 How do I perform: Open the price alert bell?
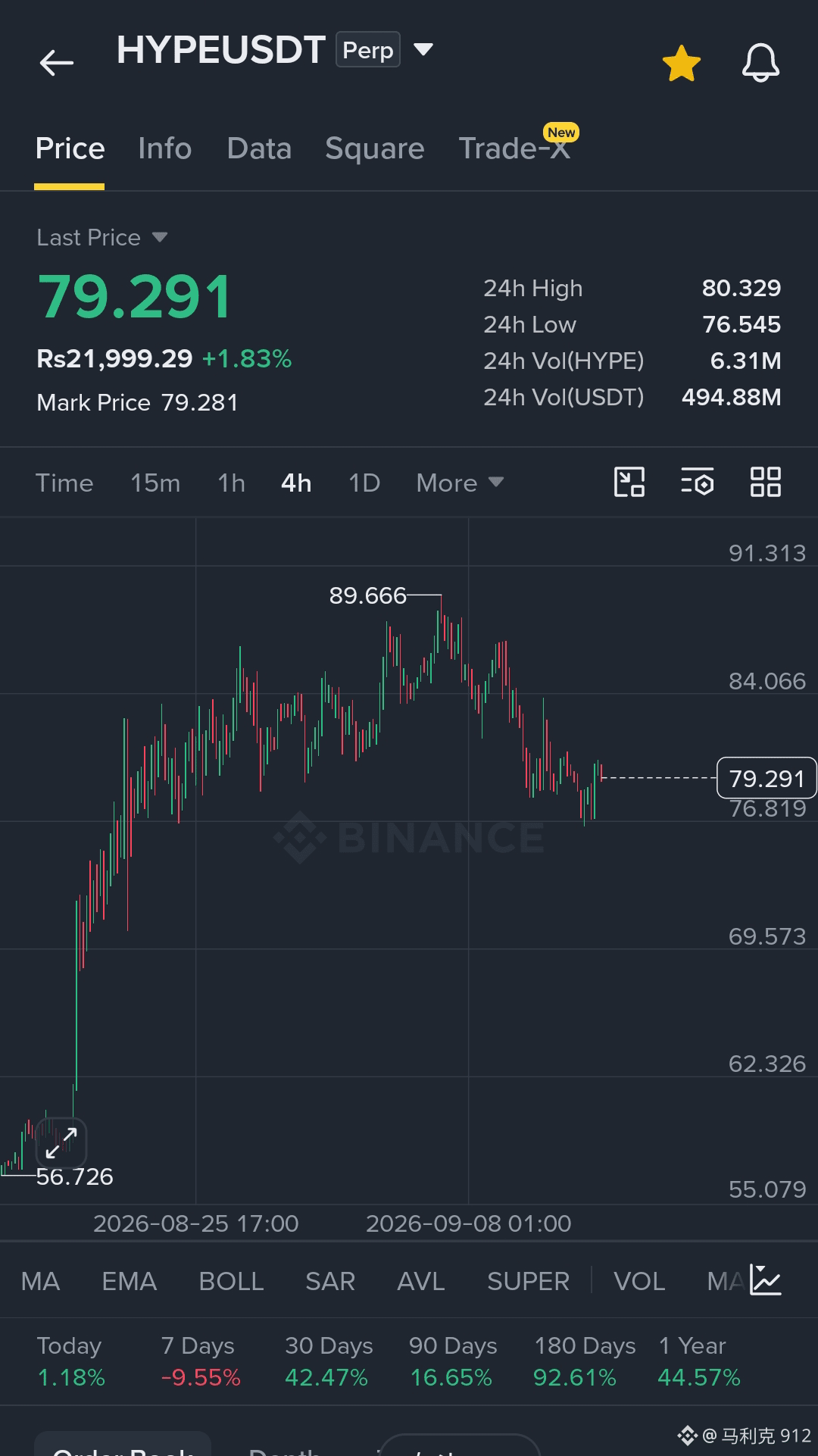click(760, 63)
